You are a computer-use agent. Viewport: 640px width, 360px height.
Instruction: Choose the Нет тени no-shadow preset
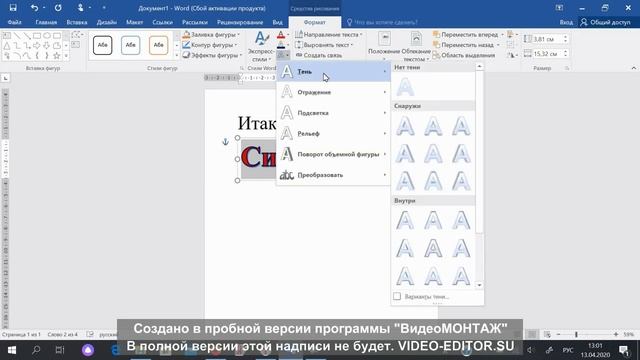point(405,87)
